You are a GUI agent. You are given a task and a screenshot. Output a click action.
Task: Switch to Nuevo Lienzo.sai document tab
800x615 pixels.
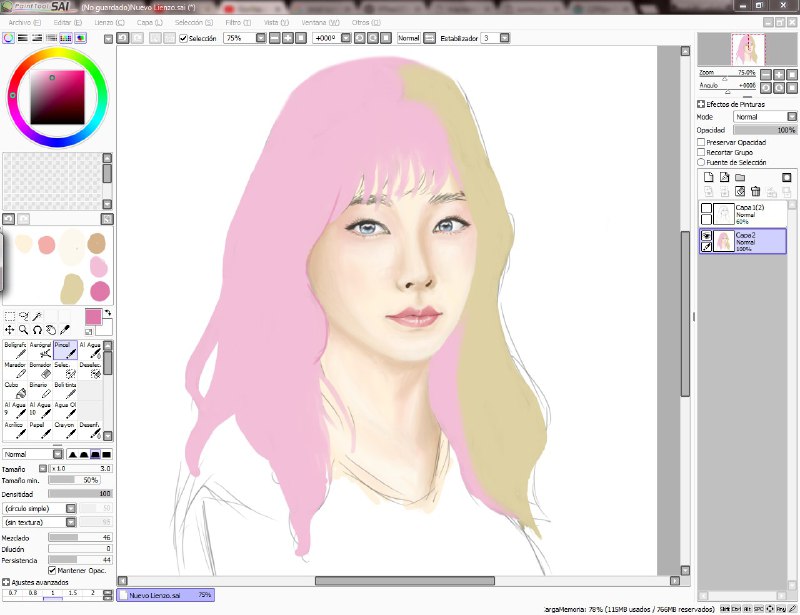pyautogui.click(x=165, y=595)
